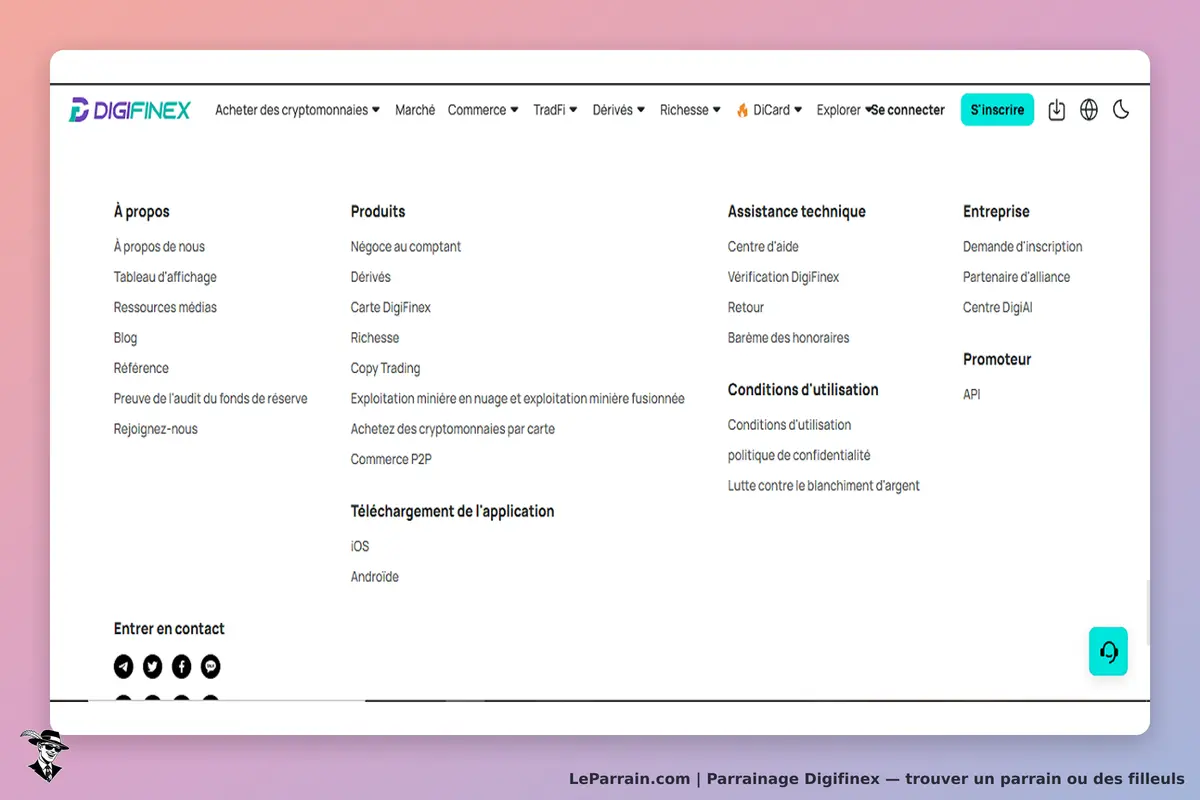1200x800 pixels.
Task: Click the DiCard flame icon
Action: [742, 110]
